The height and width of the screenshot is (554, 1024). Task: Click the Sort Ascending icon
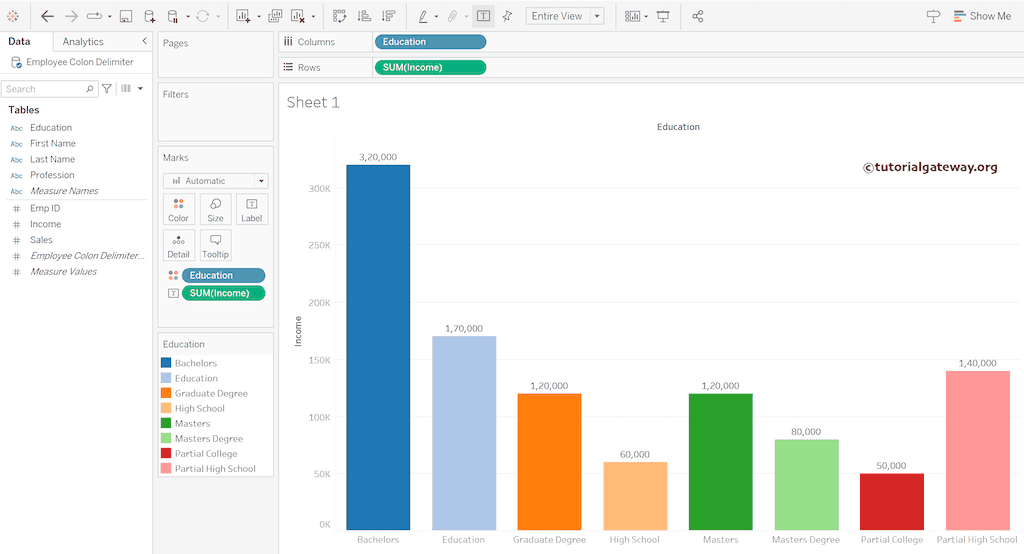pyautogui.click(x=364, y=16)
